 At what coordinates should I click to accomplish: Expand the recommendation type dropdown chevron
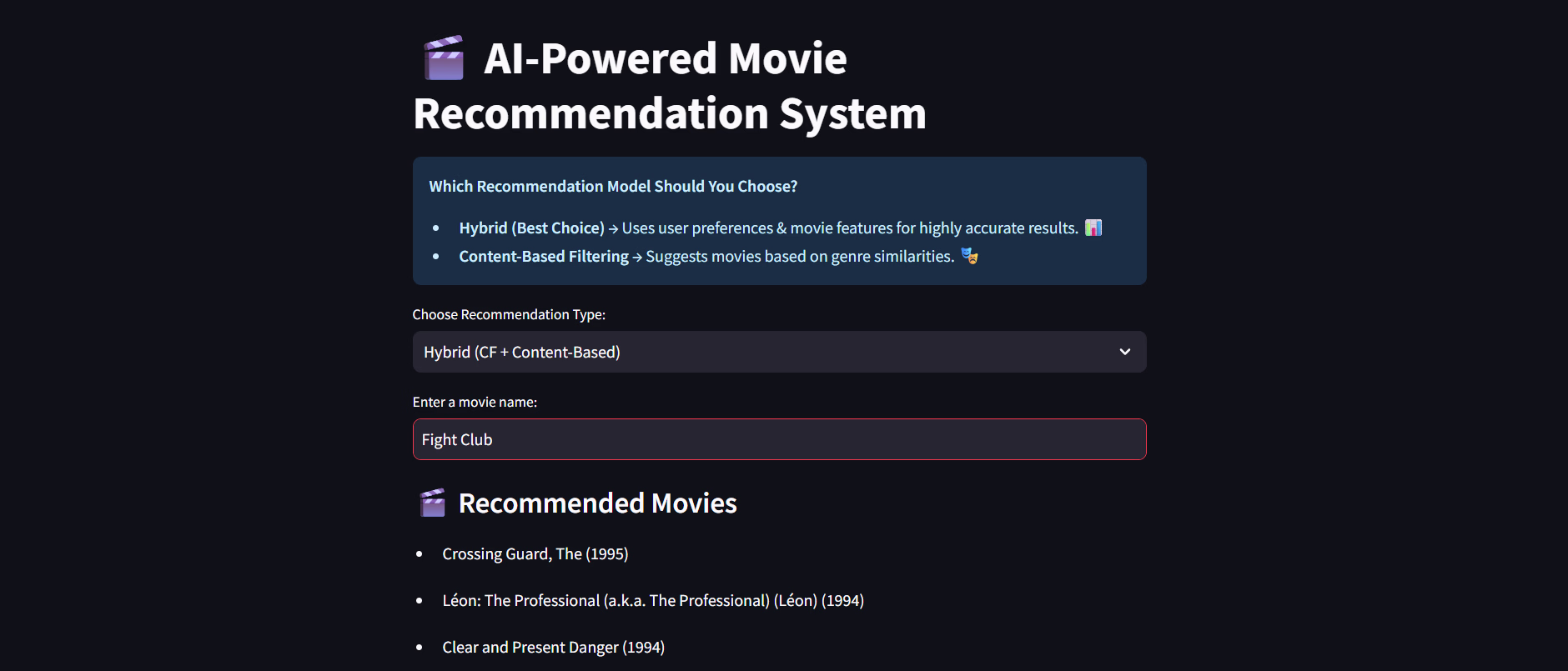[1124, 352]
